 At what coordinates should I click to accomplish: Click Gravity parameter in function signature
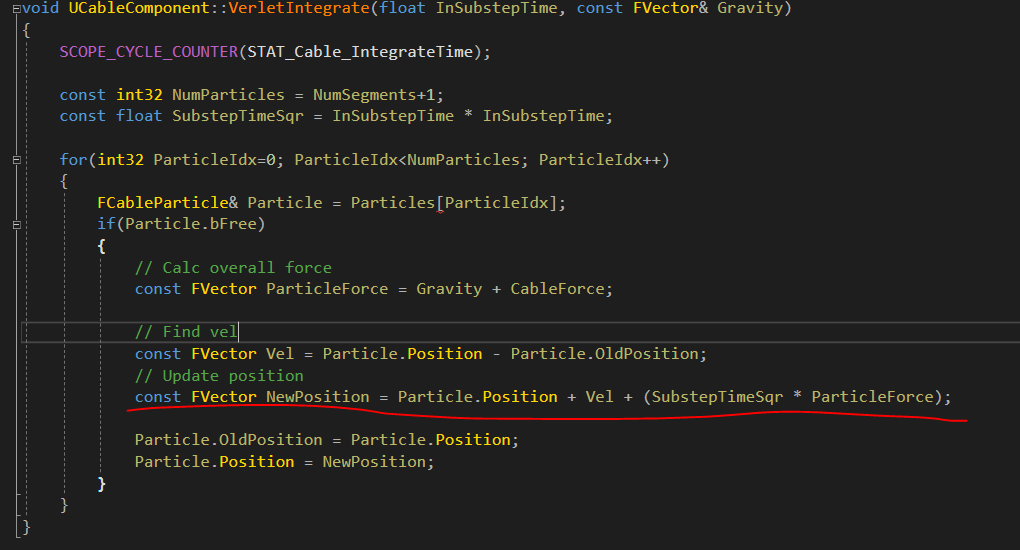point(750,8)
